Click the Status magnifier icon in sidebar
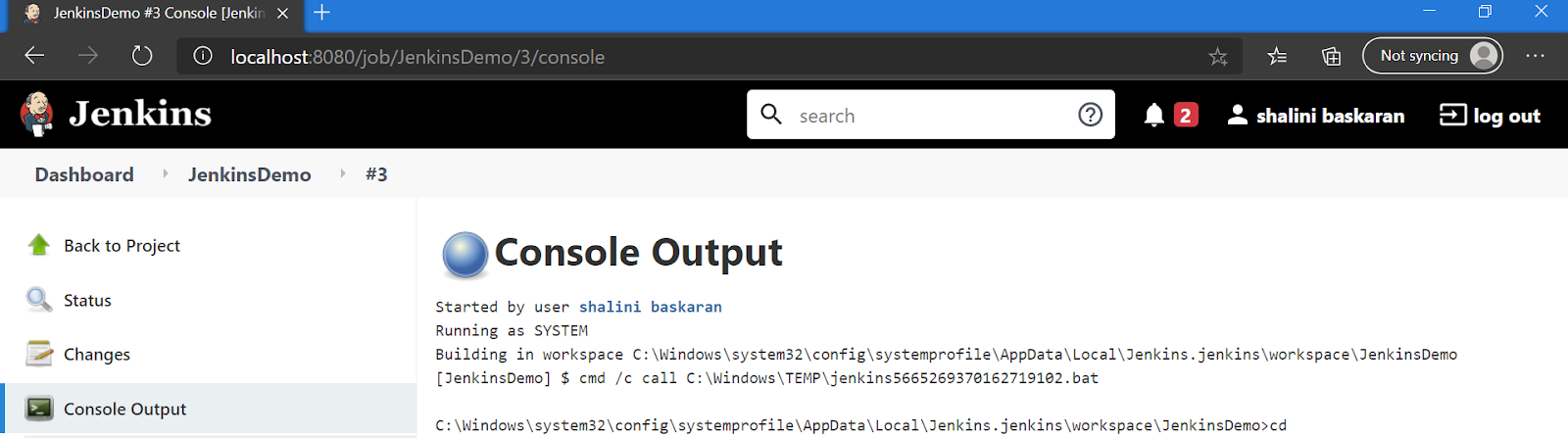The image size is (1568, 438). 39,300
